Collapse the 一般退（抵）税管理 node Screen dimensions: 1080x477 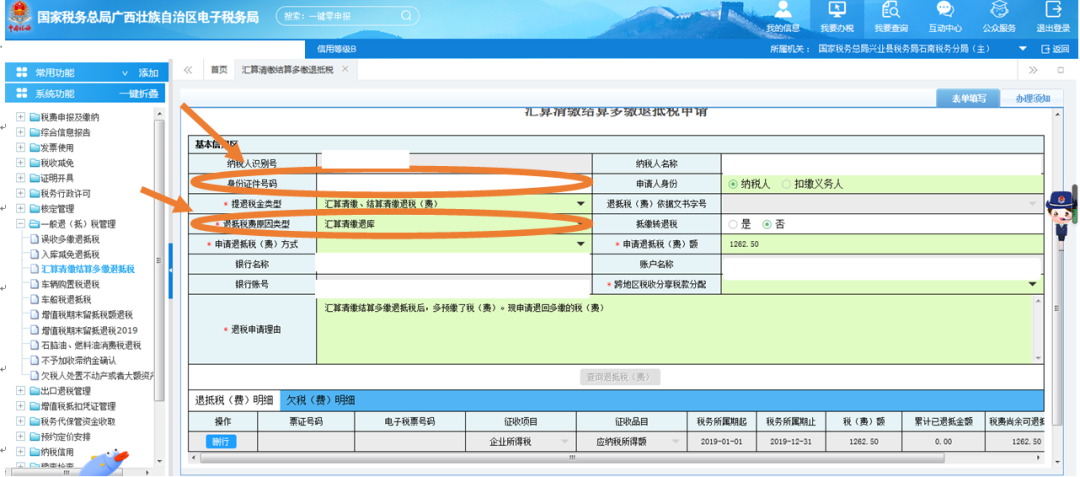(20, 224)
